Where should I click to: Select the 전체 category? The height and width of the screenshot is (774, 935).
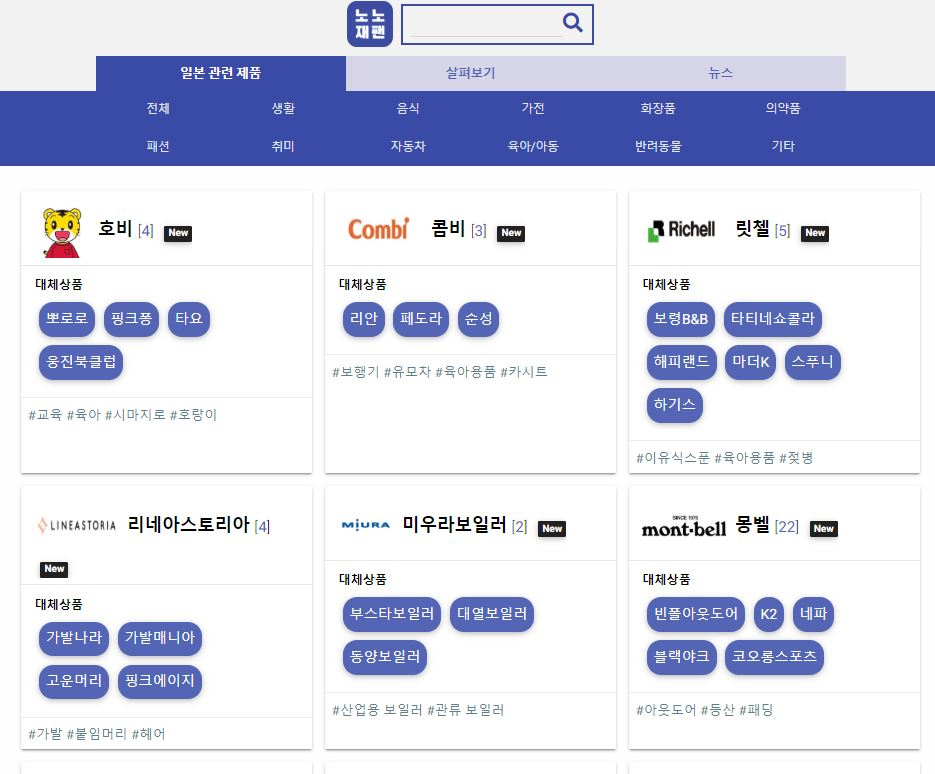[158, 108]
